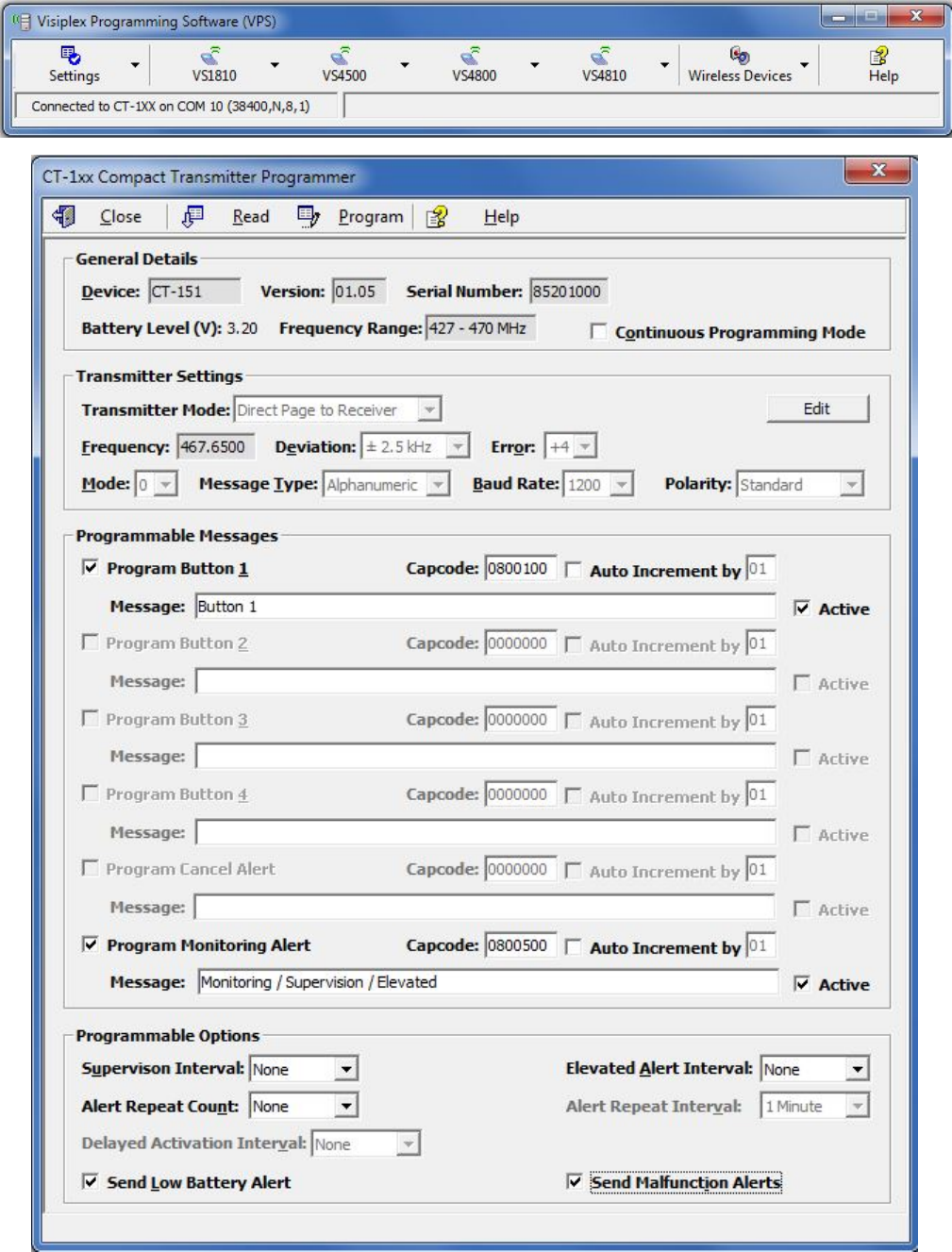Click the Device field showing CT-151

click(193, 291)
